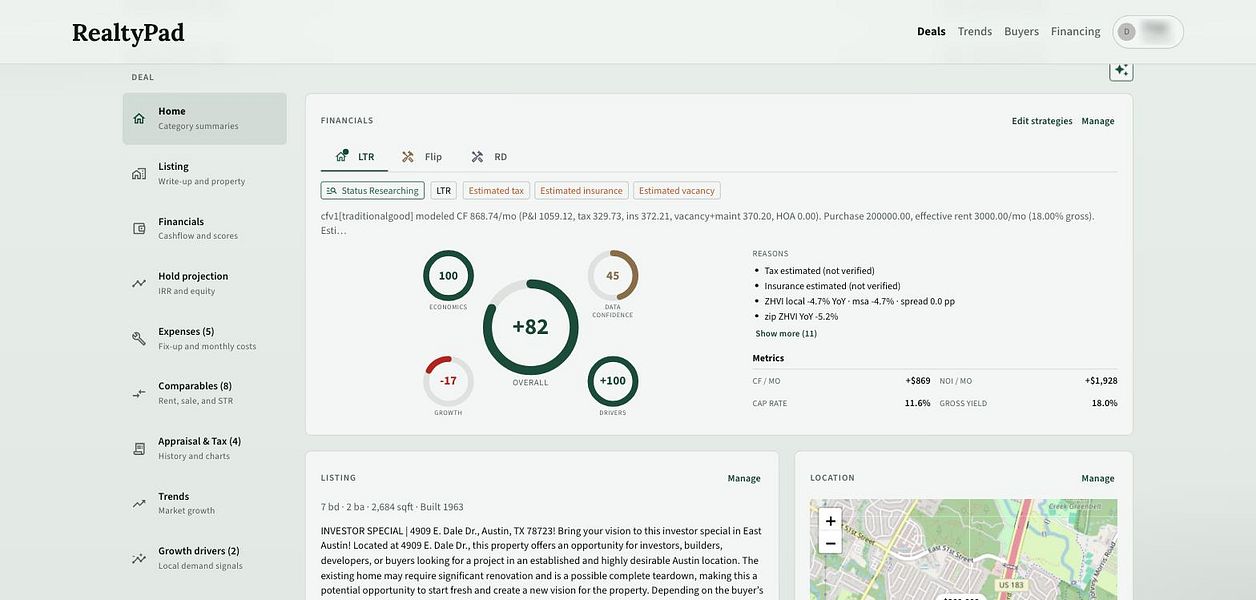Click the Cap Rate value 11.6%
Image resolution: width=1256 pixels, height=600 pixels.
[x=918, y=403]
